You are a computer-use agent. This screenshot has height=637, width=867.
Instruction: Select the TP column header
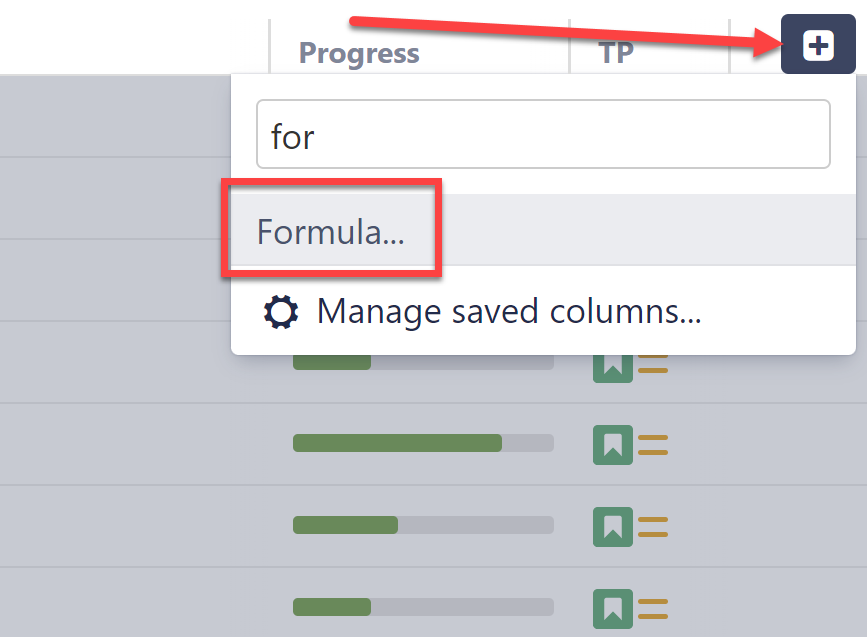click(616, 53)
